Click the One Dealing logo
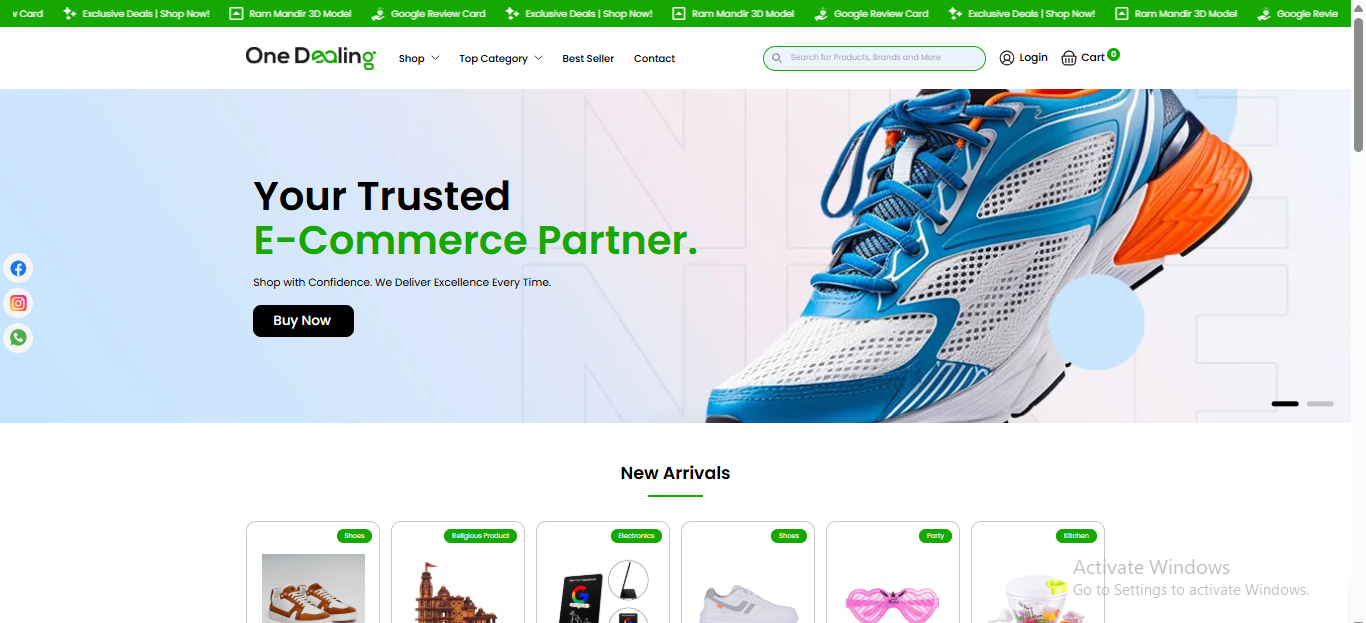This screenshot has width=1366, height=623. 311,58
